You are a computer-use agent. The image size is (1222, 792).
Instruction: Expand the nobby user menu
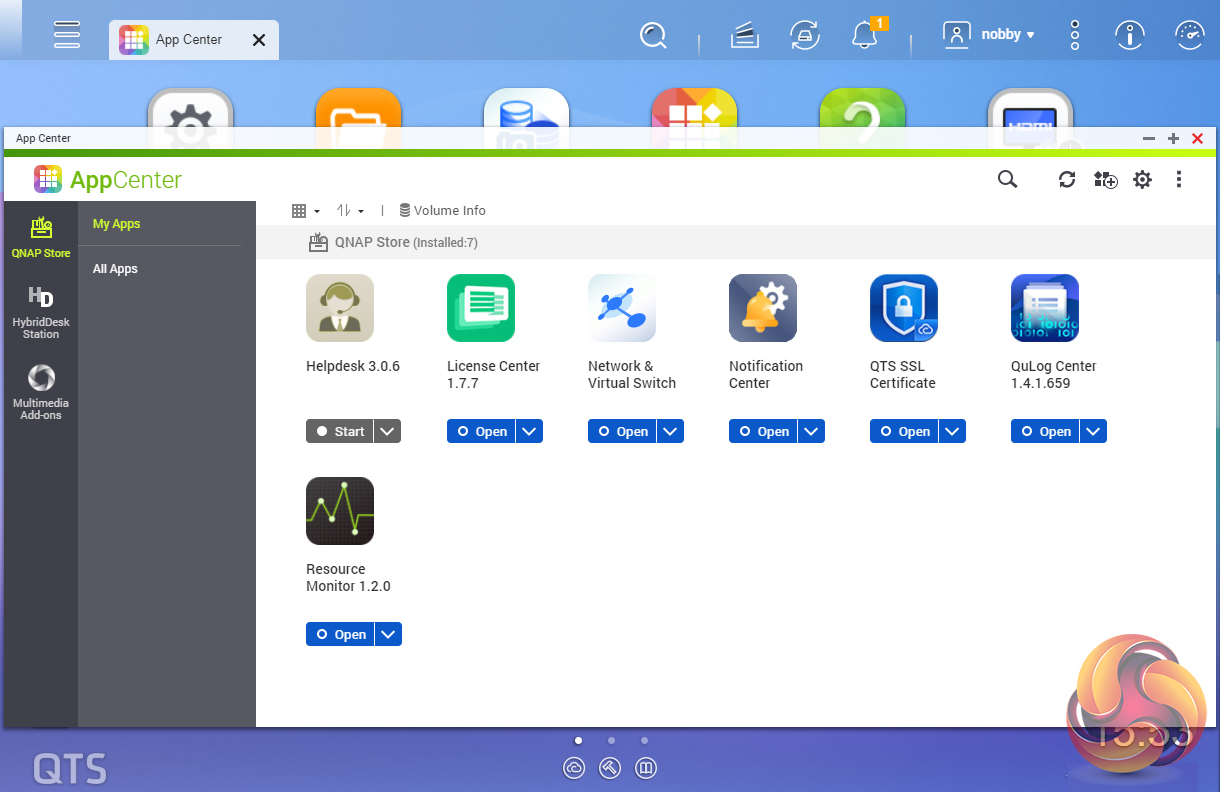(x=989, y=34)
